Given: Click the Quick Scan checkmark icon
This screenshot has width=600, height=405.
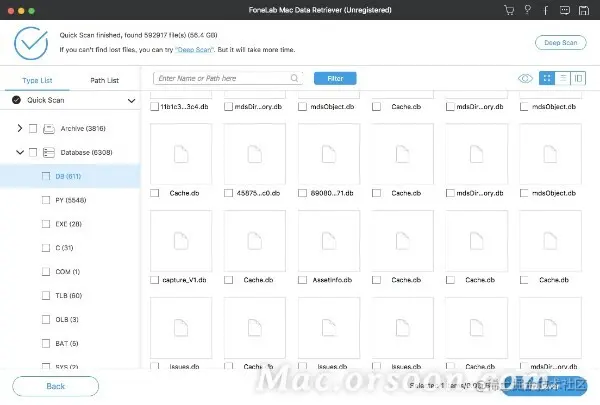Looking at the screenshot, I should (16, 100).
